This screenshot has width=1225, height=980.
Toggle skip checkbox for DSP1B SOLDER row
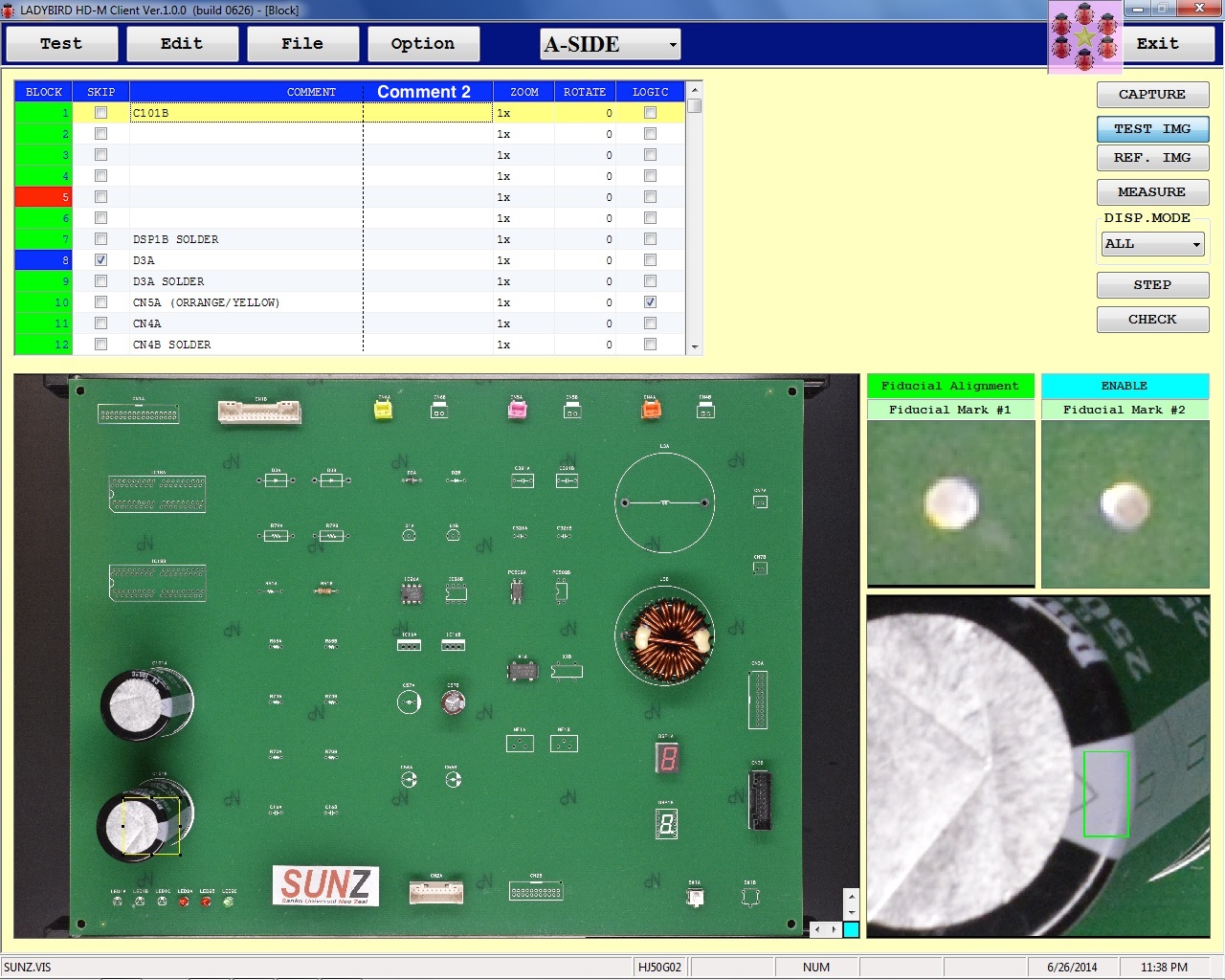[100, 239]
